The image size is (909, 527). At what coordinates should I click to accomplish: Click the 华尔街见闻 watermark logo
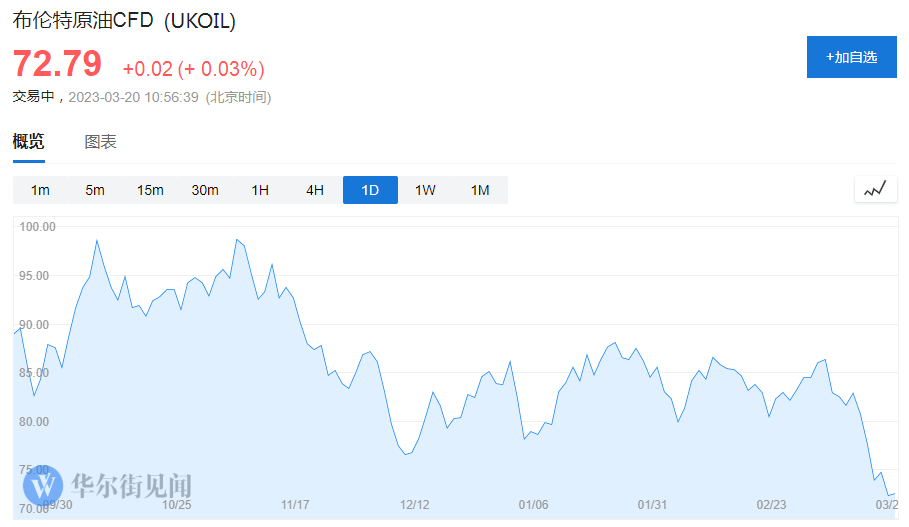click(x=108, y=486)
